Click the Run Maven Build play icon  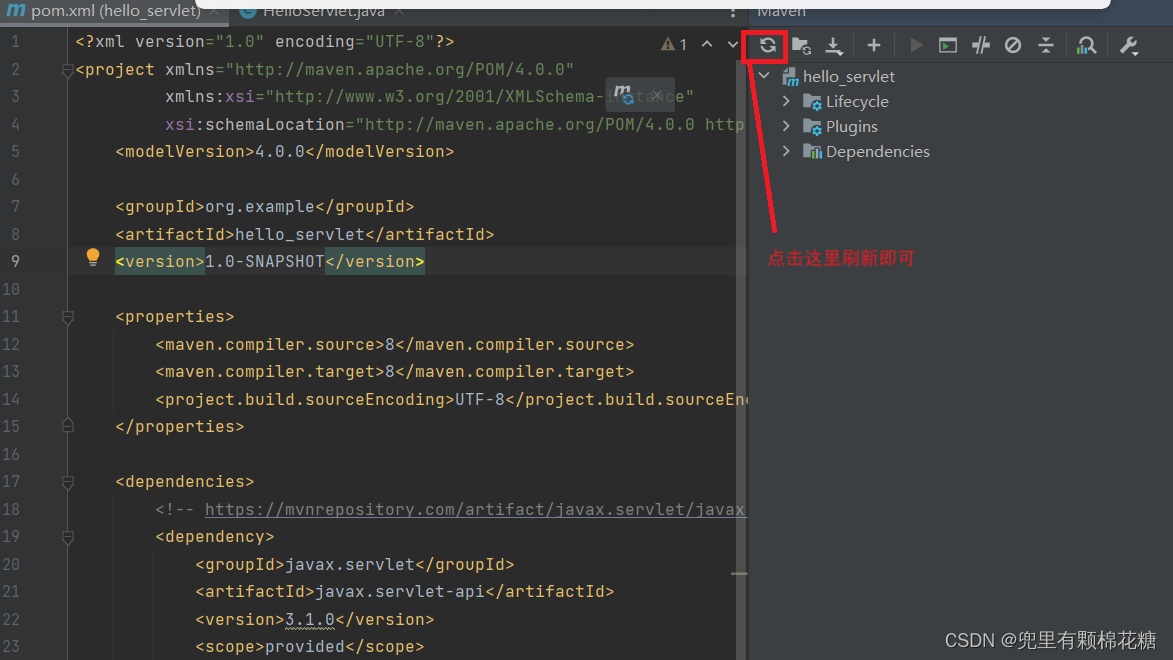pyautogui.click(x=916, y=46)
